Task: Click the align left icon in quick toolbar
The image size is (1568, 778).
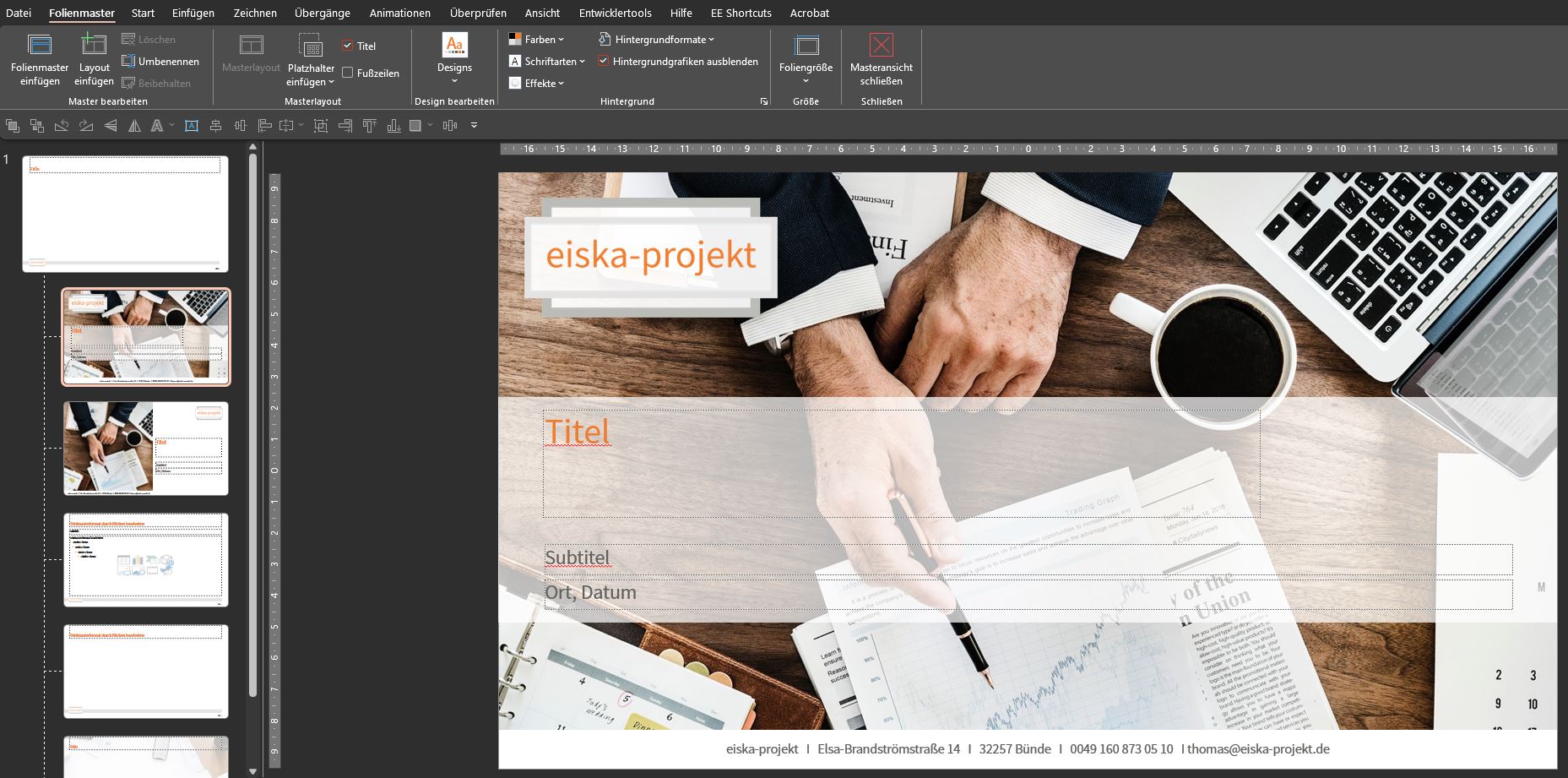Action: pyautogui.click(x=264, y=126)
